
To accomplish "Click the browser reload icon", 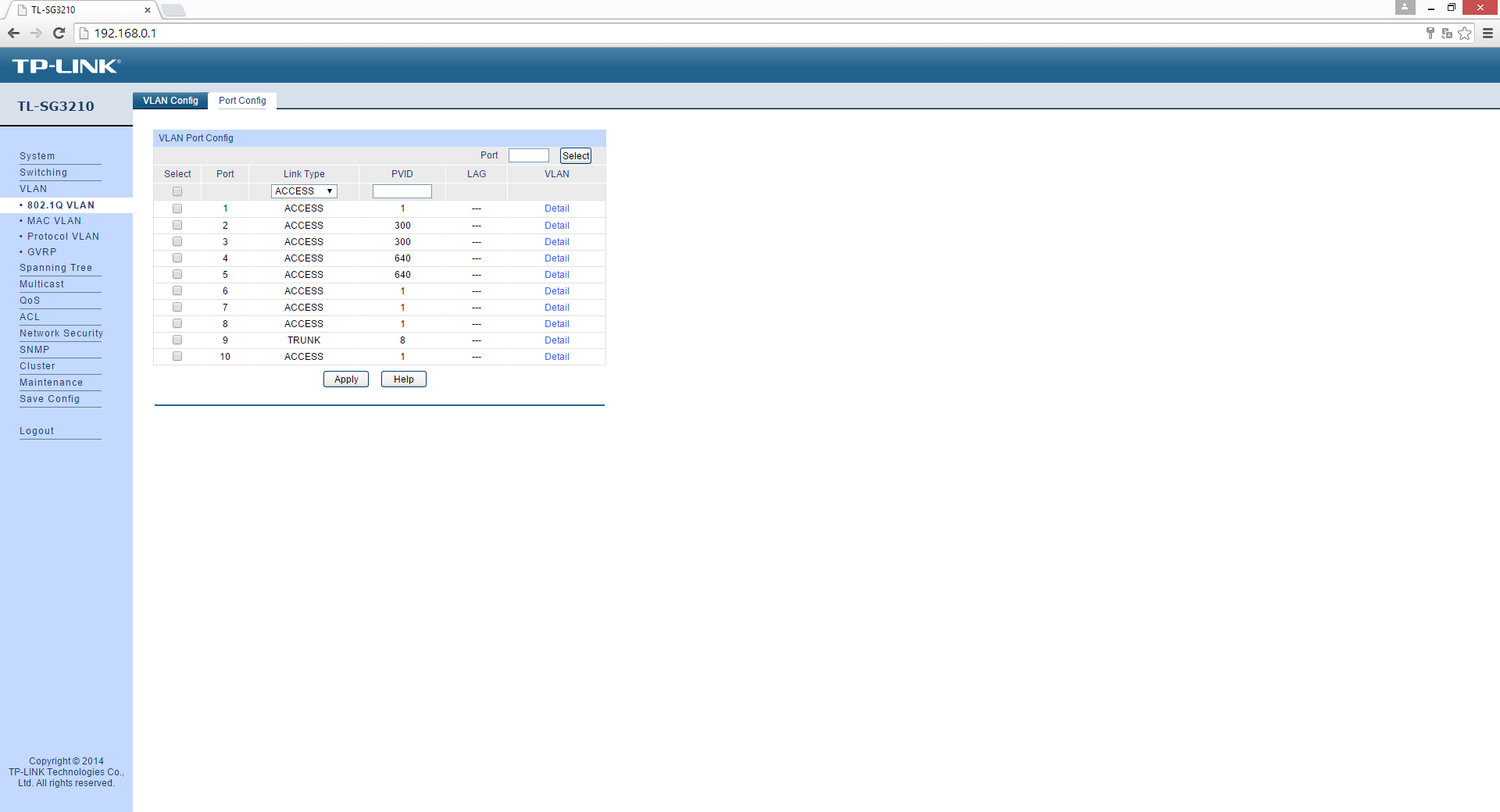I will pyautogui.click(x=59, y=33).
